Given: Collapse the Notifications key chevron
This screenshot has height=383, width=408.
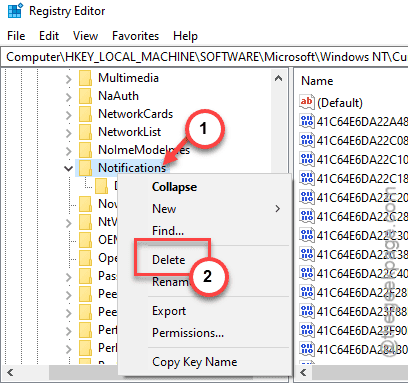Looking at the screenshot, I should (x=68, y=168).
